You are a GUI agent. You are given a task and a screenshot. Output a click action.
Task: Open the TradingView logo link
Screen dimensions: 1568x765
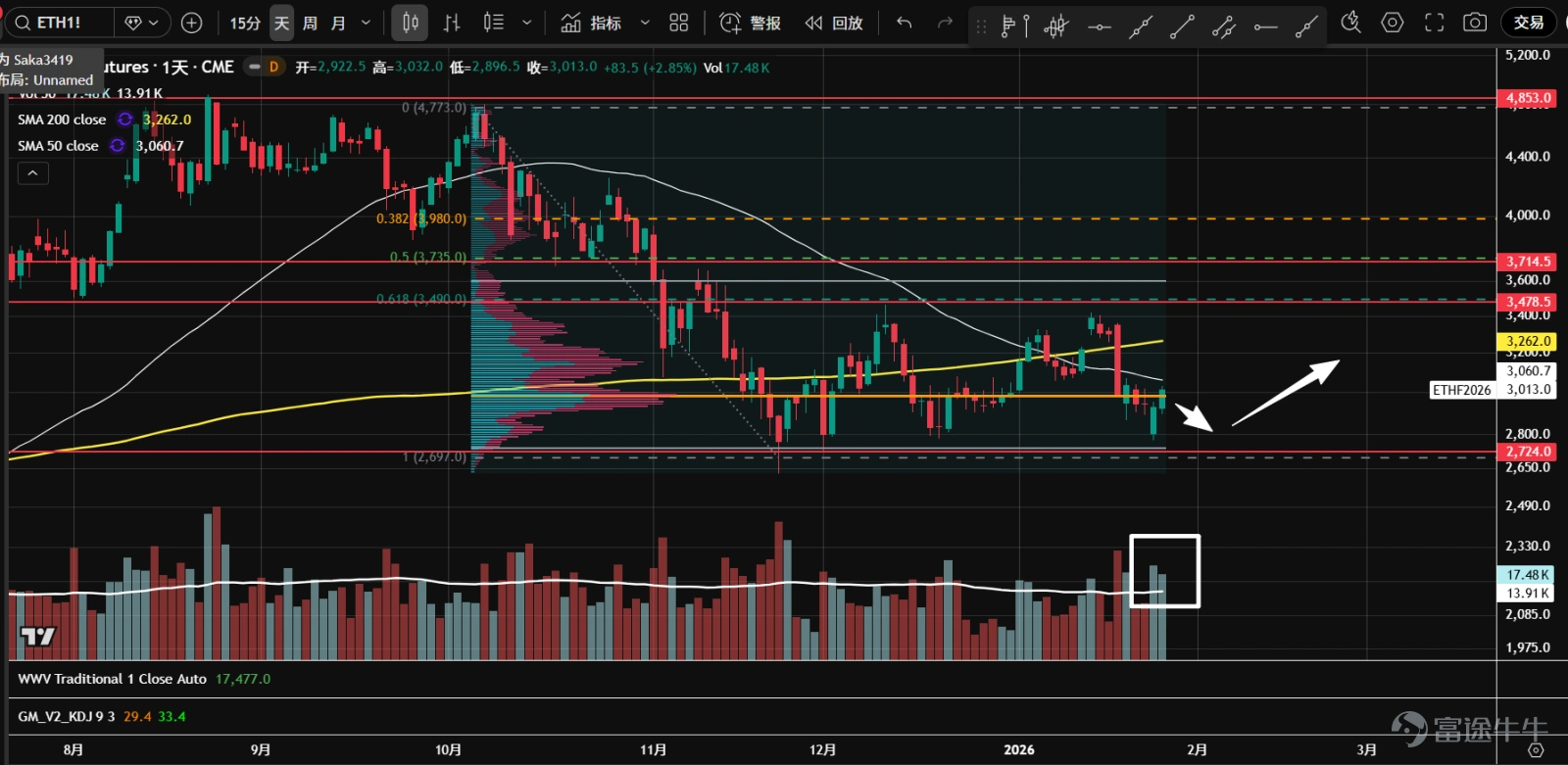[x=38, y=637]
